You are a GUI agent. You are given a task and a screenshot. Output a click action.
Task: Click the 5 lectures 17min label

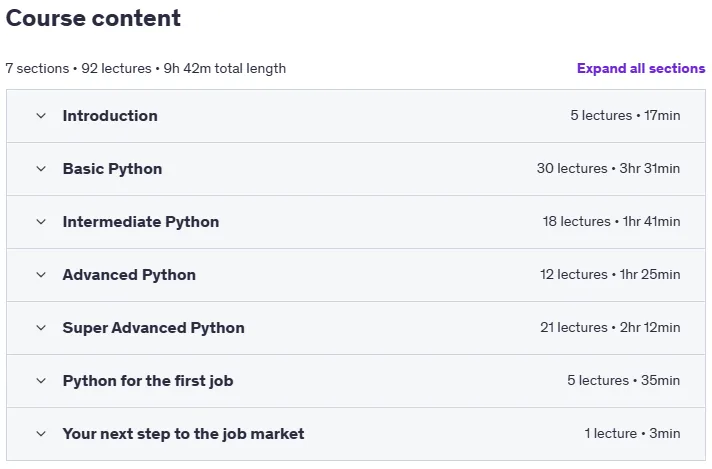coord(625,115)
